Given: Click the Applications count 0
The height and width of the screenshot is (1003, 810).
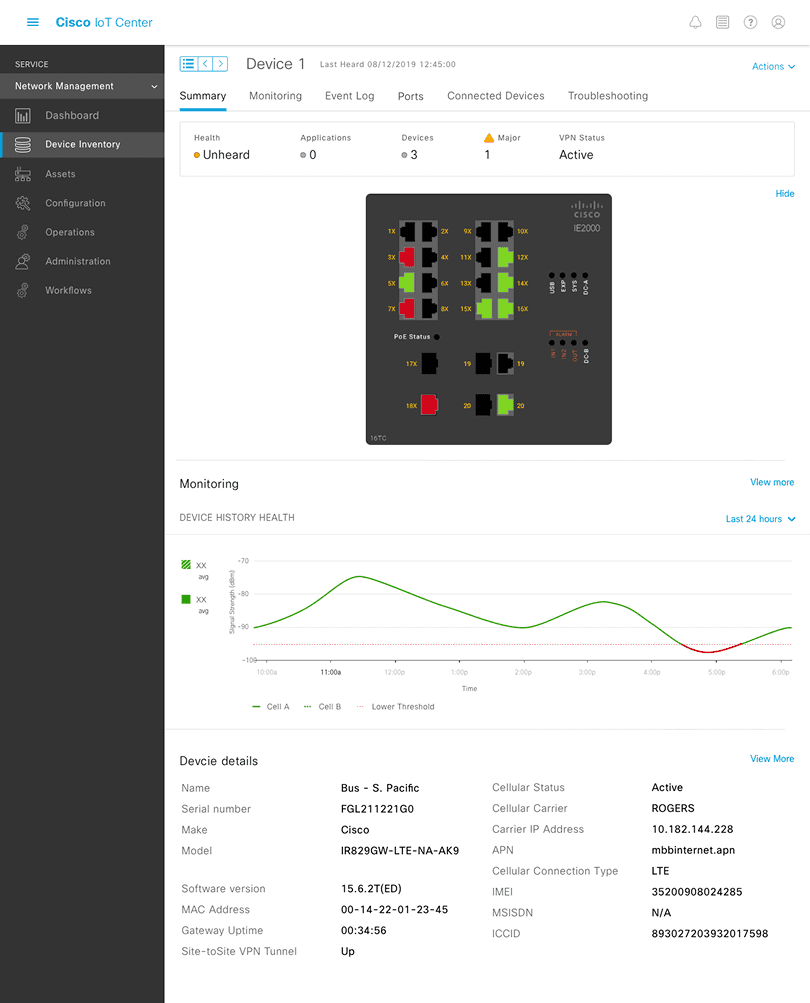Looking at the screenshot, I should pyautogui.click(x=308, y=155).
